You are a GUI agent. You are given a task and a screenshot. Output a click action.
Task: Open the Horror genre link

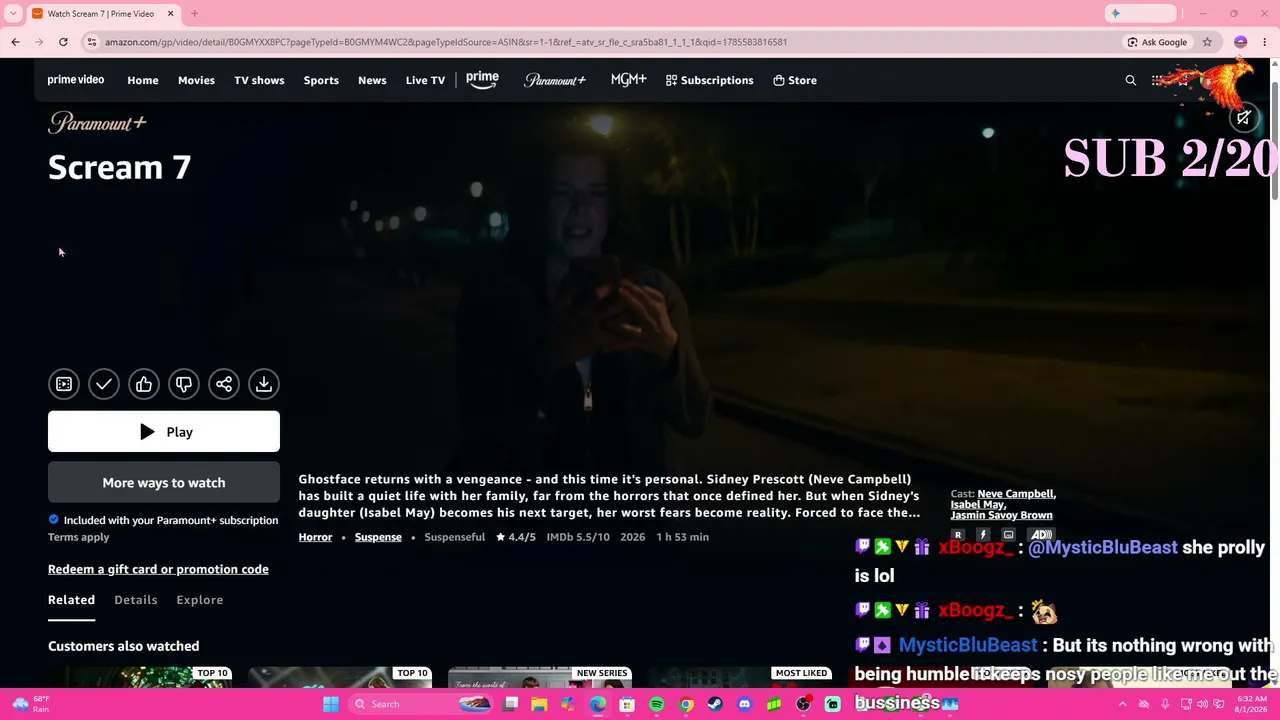click(x=315, y=537)
